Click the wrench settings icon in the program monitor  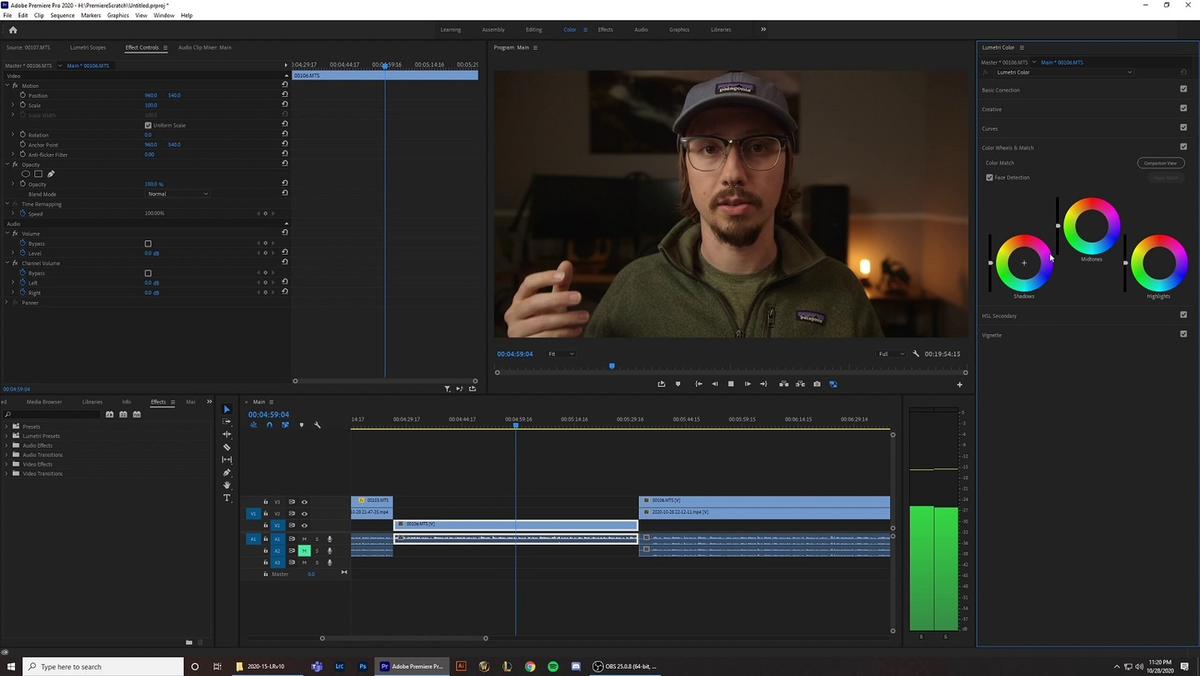(x=916, y=353)
